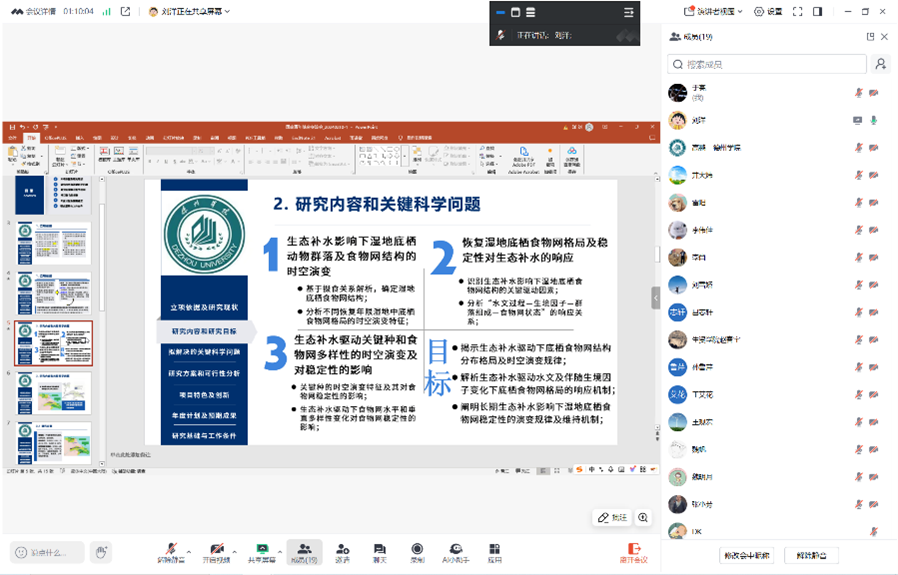Image resolution: width=898 pixels, height=575 pixels.
Task: Click the raise hand reaction icon
Action: (x=100, y=551)
